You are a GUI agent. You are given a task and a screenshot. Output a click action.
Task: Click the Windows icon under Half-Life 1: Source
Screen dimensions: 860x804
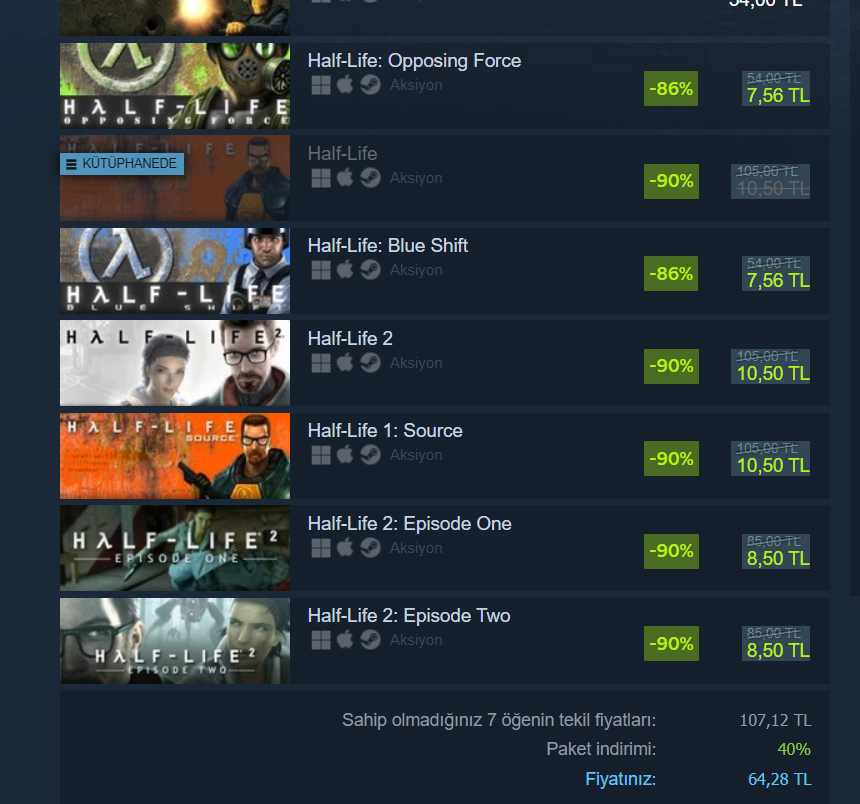[x=321, y=455]
